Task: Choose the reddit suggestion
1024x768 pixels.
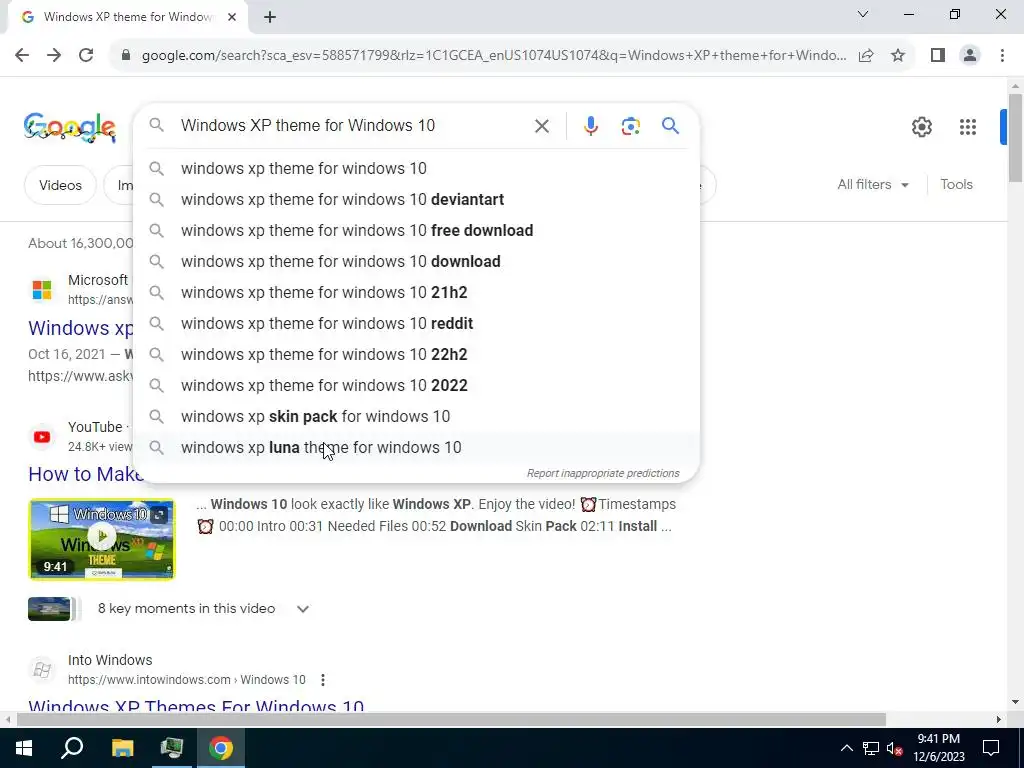Action: coord(416,323)
